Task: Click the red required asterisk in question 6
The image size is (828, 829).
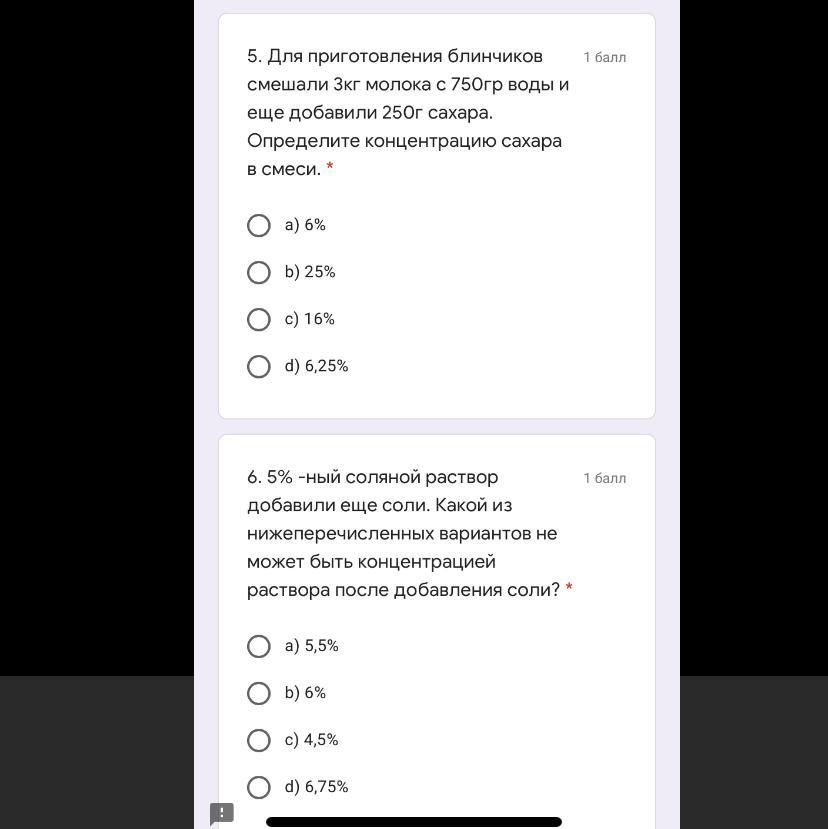Action: coord(569,589)
